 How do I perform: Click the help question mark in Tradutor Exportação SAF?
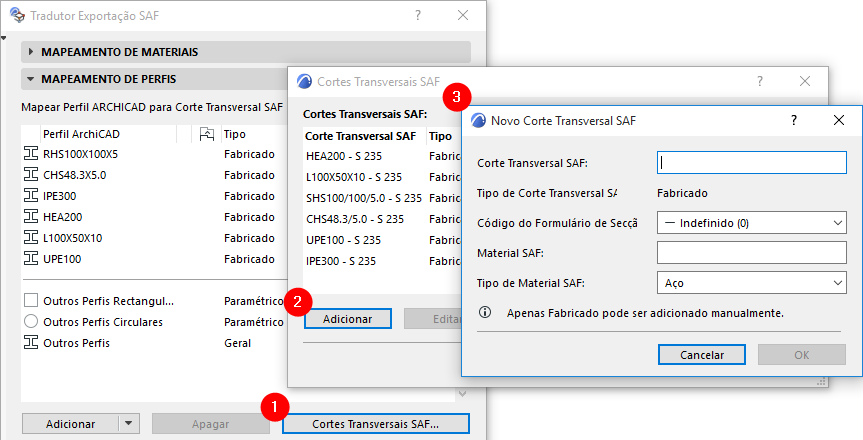point(418,15)
